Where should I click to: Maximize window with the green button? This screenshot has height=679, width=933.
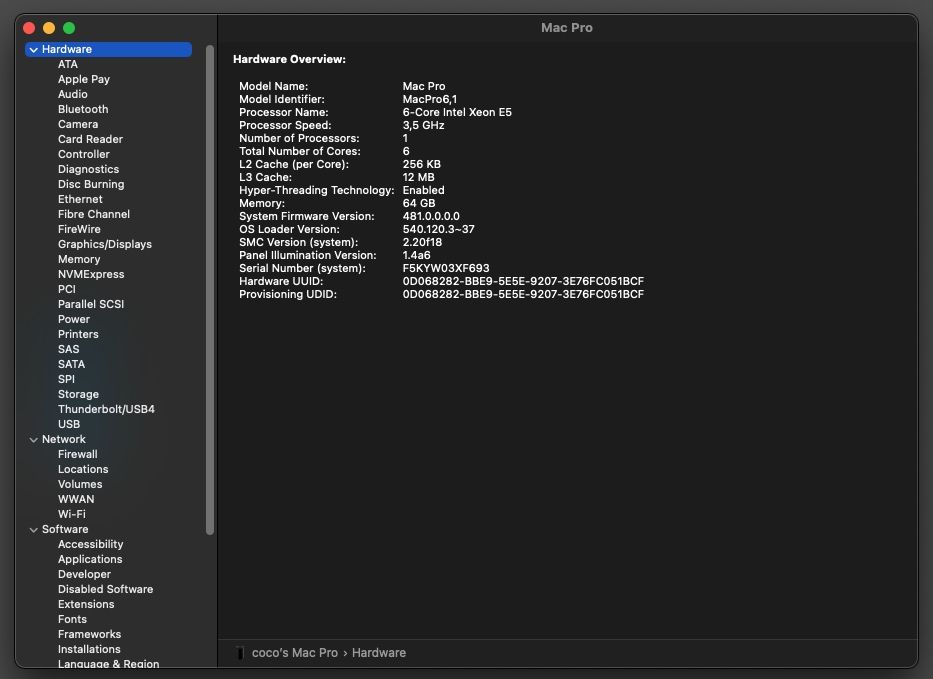tap(69, 28)
